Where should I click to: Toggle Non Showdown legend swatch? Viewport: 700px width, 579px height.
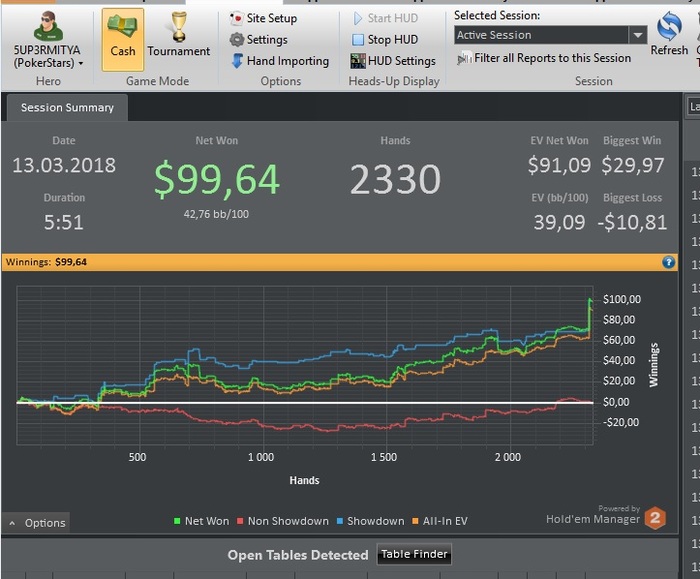click(x=240, y=521)
